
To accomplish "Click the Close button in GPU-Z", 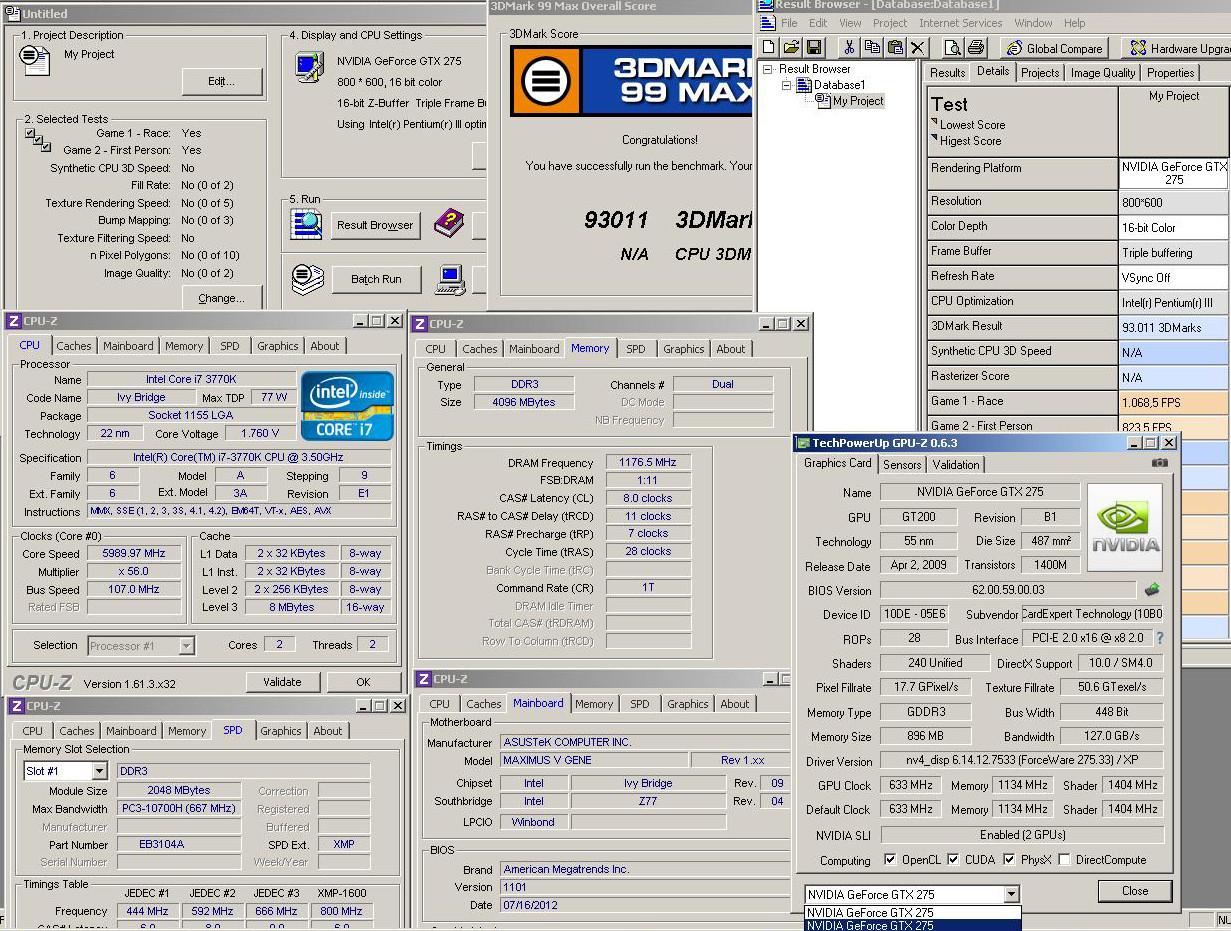I will click(x=1135, y=891).
